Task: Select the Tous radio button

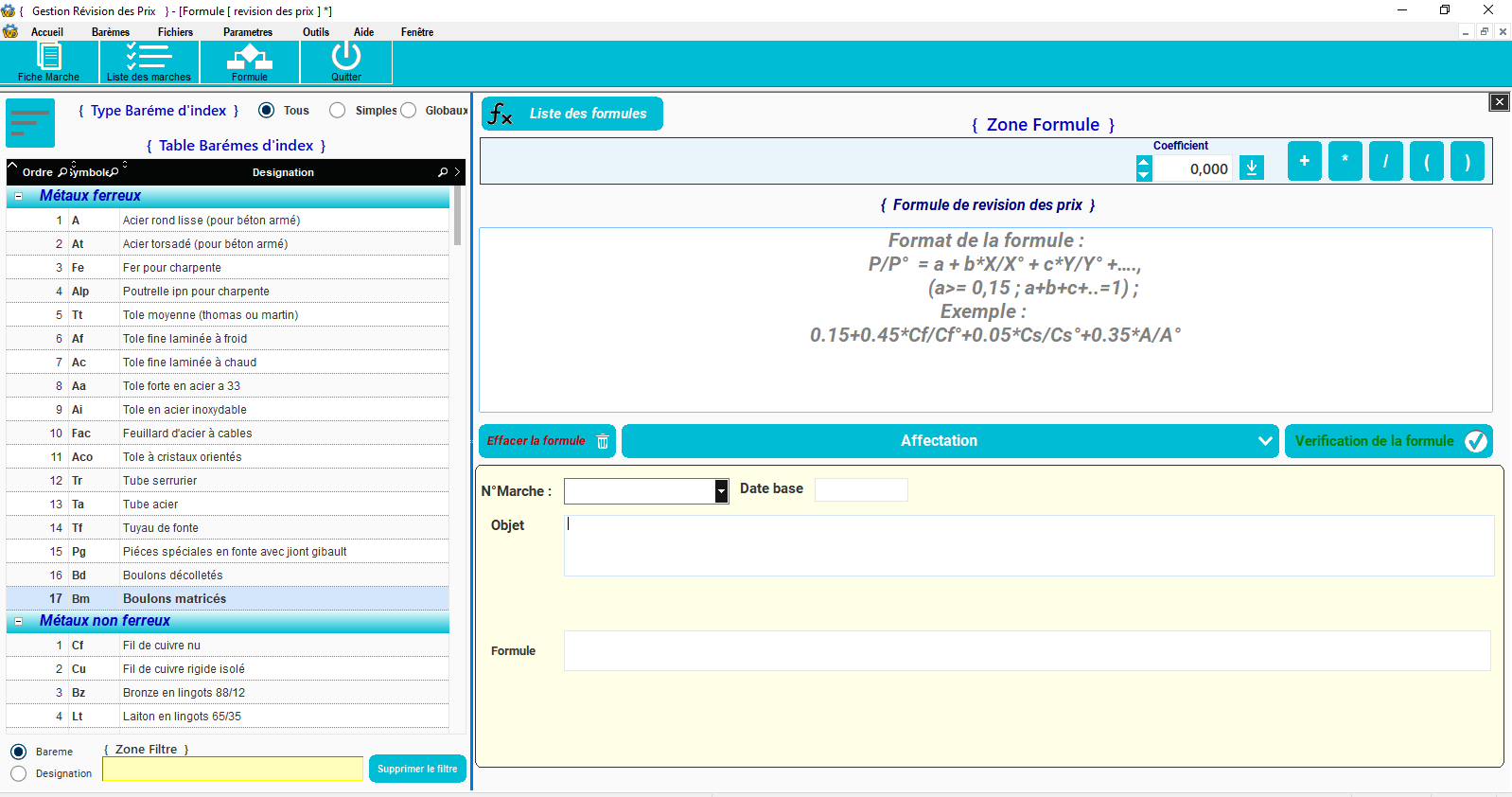Action: point(267,111)
